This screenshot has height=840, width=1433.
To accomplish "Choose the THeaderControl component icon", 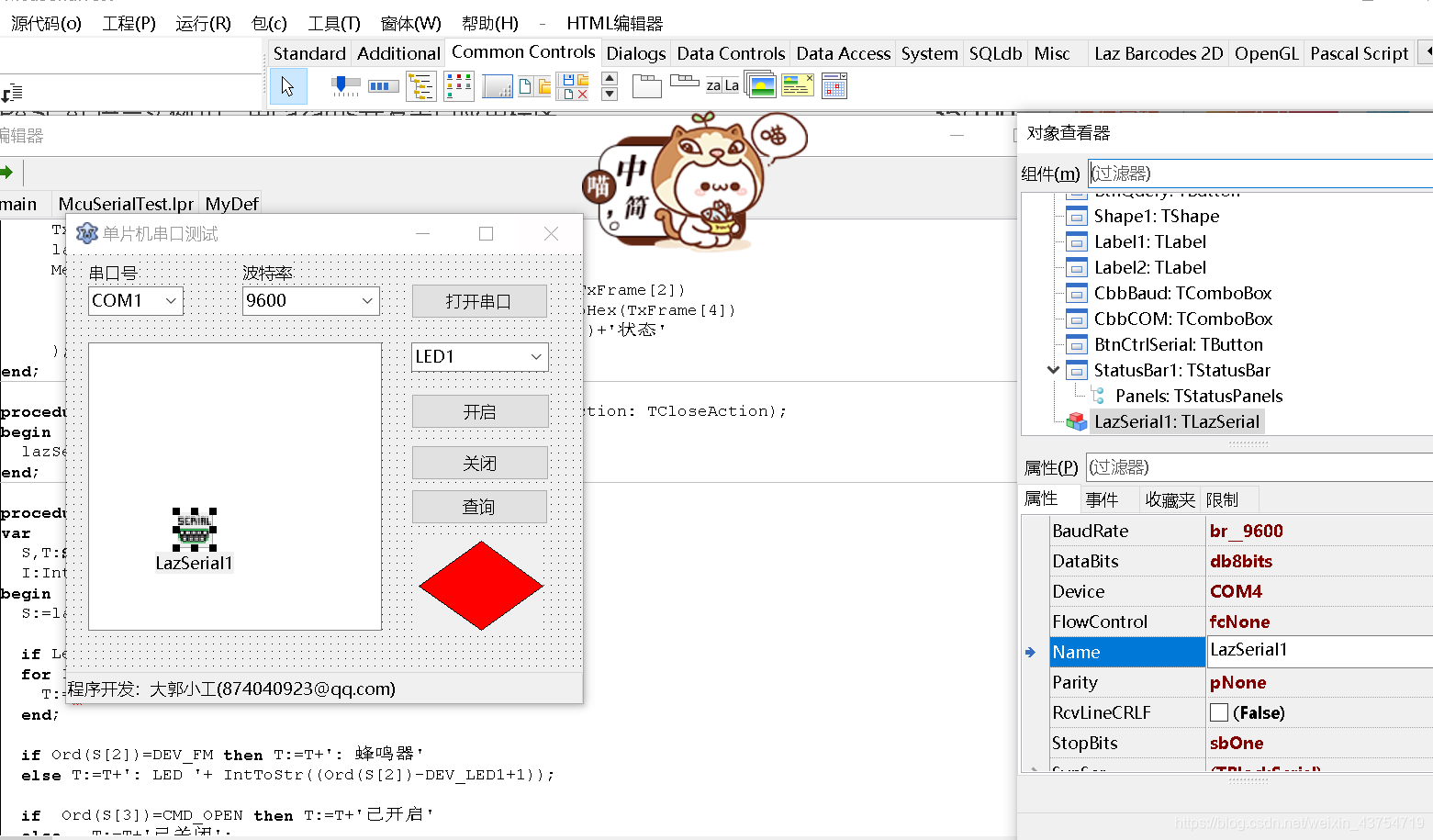I will click(x=722, y=85).
